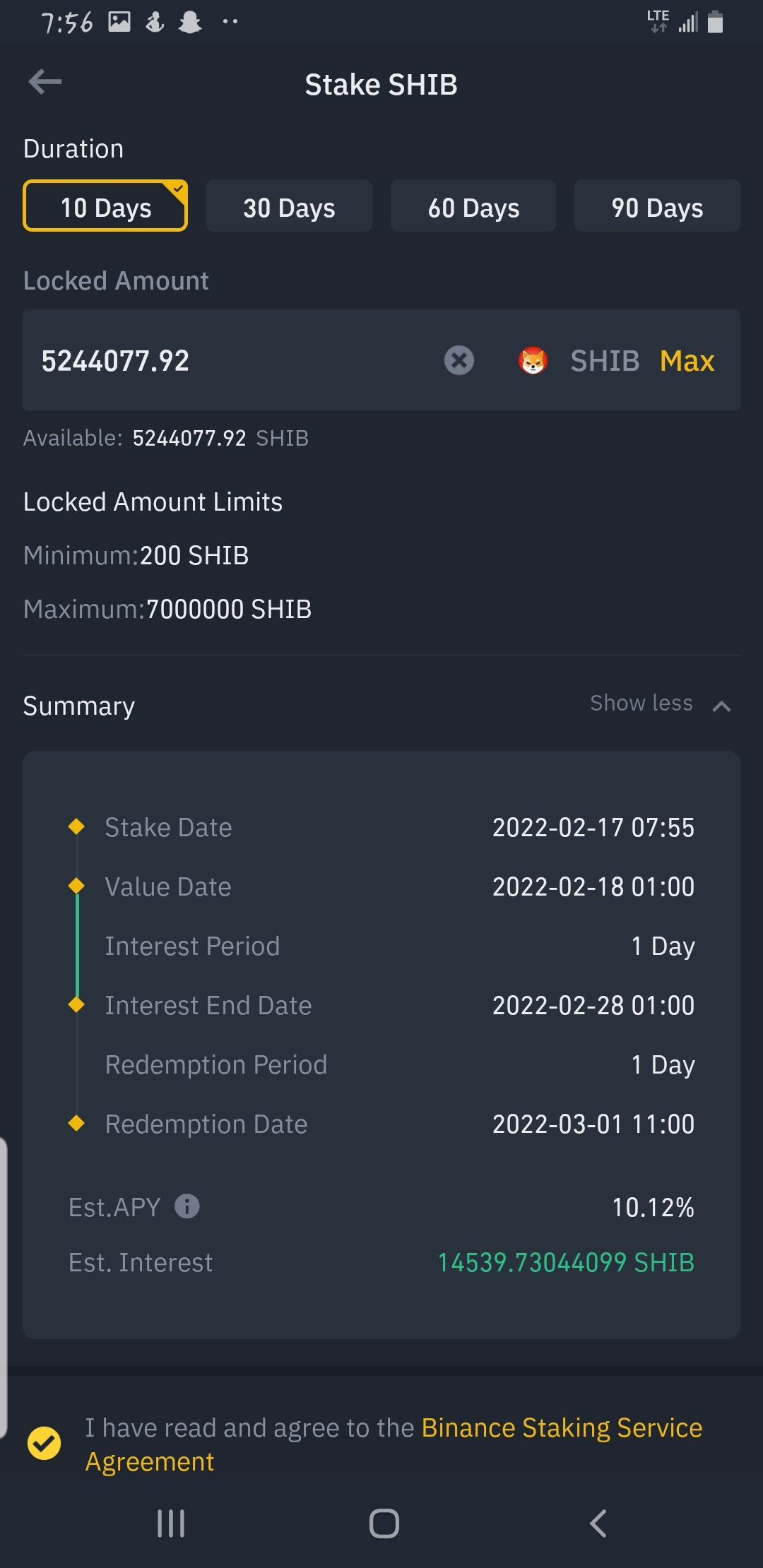Image resolution: width=763 pixels, height=1568 pixels.
Task: Click the summary collapse chevron
Action: click(x=721, y=706)
